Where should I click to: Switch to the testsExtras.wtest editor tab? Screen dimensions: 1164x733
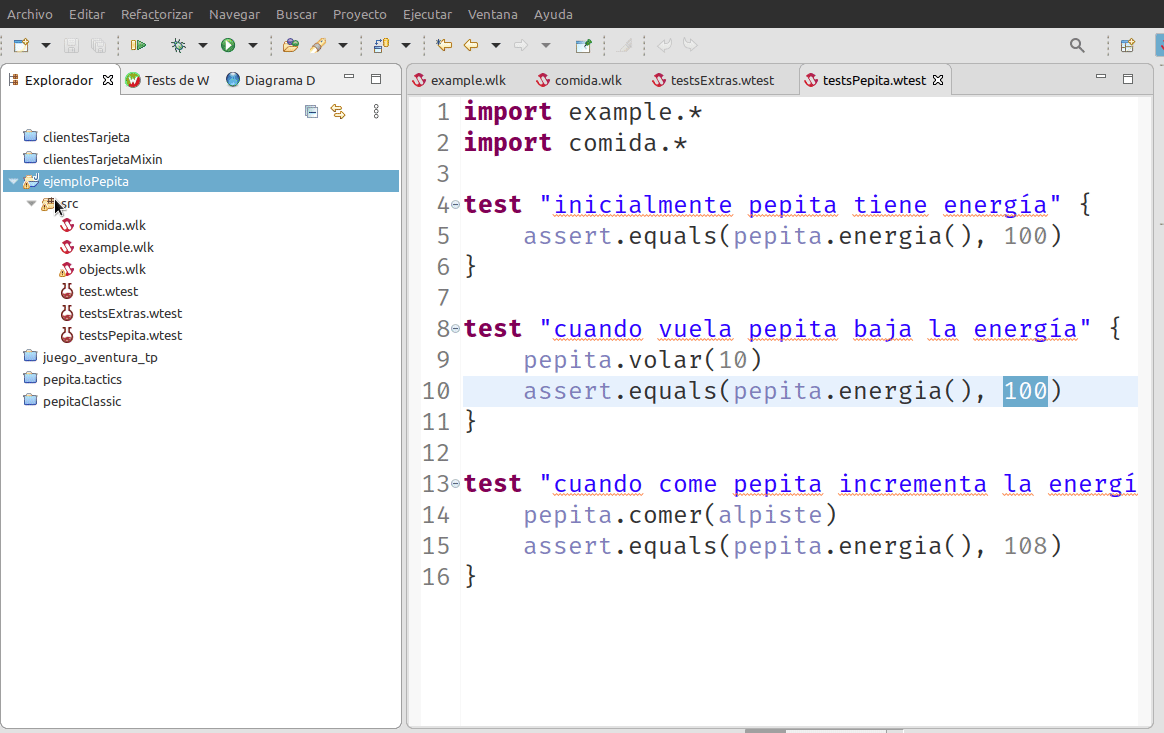[x=722, y=80]
